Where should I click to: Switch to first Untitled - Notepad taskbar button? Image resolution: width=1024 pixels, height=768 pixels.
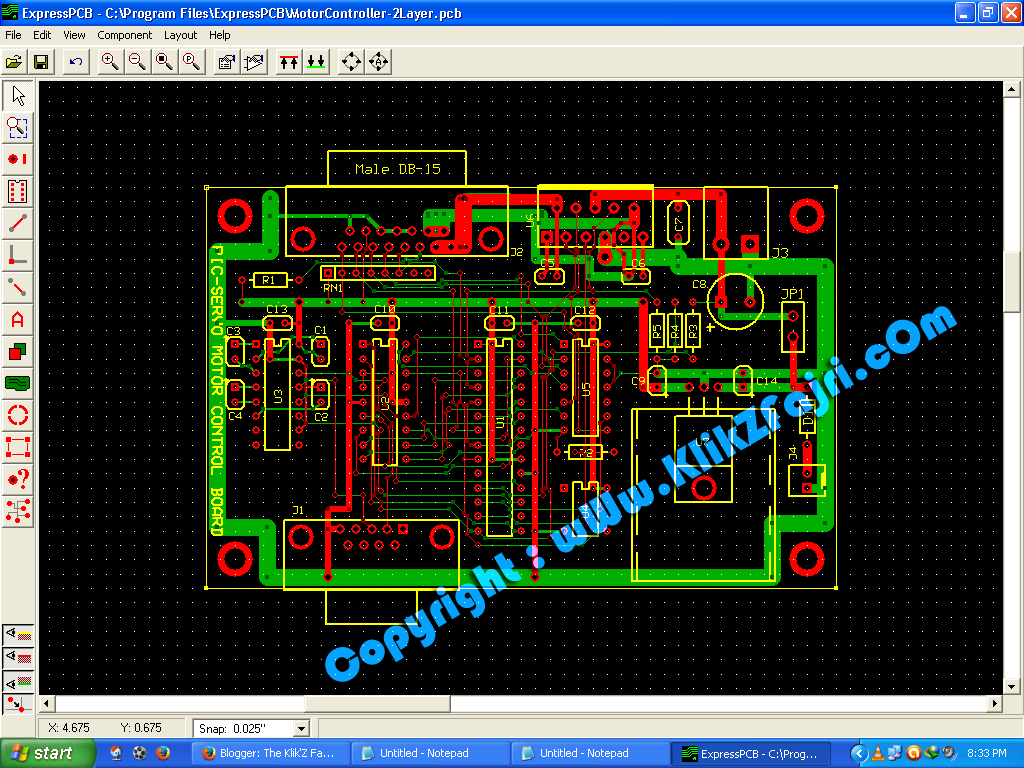point(430,754)
